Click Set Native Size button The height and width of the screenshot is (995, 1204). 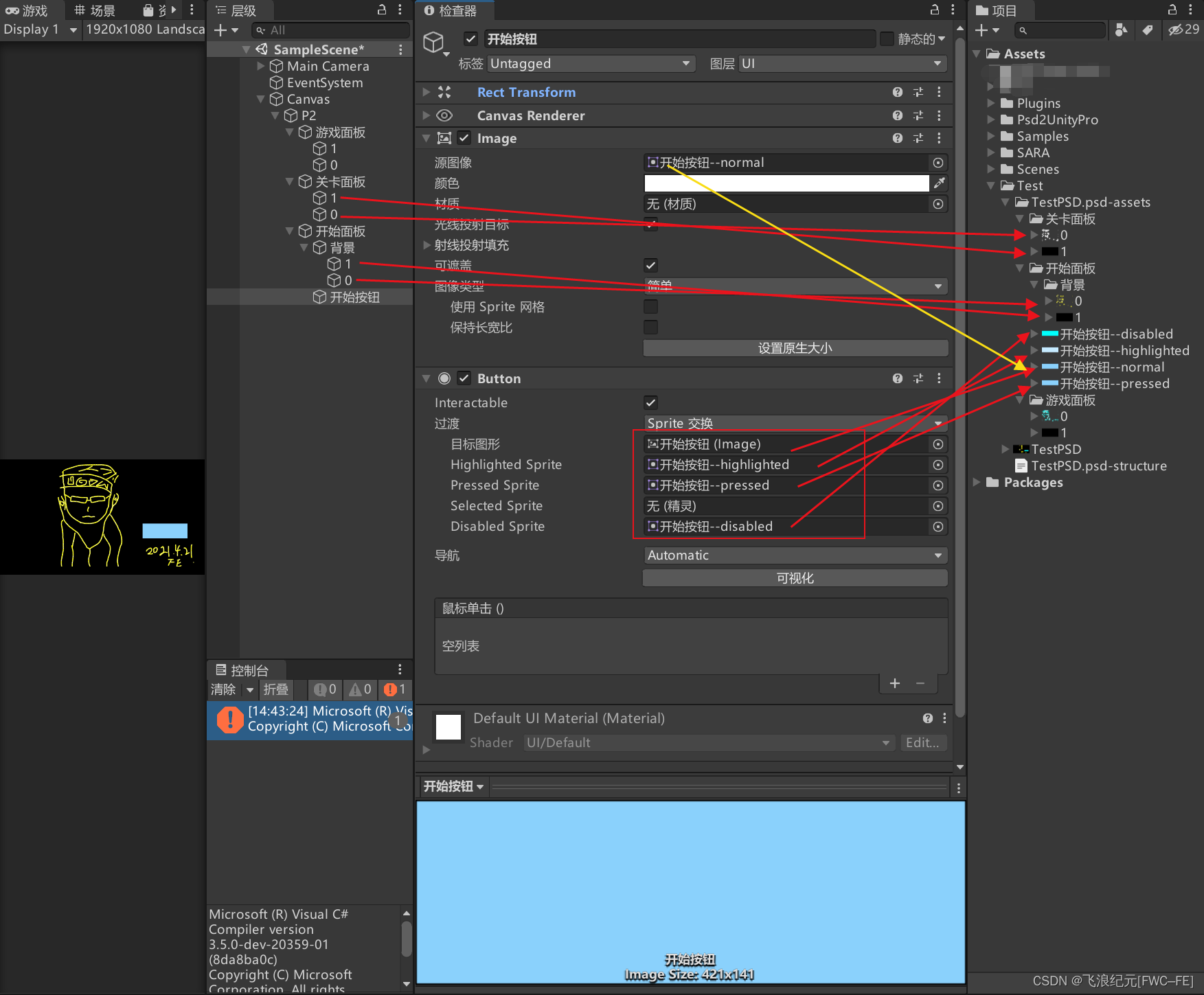[x=795, y=348]
